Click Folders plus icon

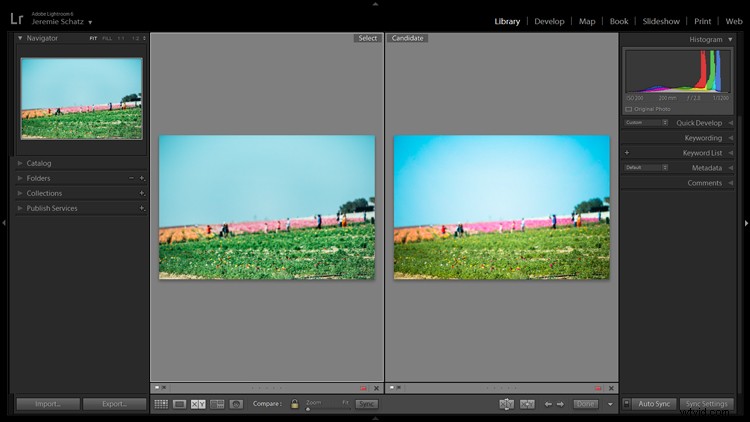[142, 178]
